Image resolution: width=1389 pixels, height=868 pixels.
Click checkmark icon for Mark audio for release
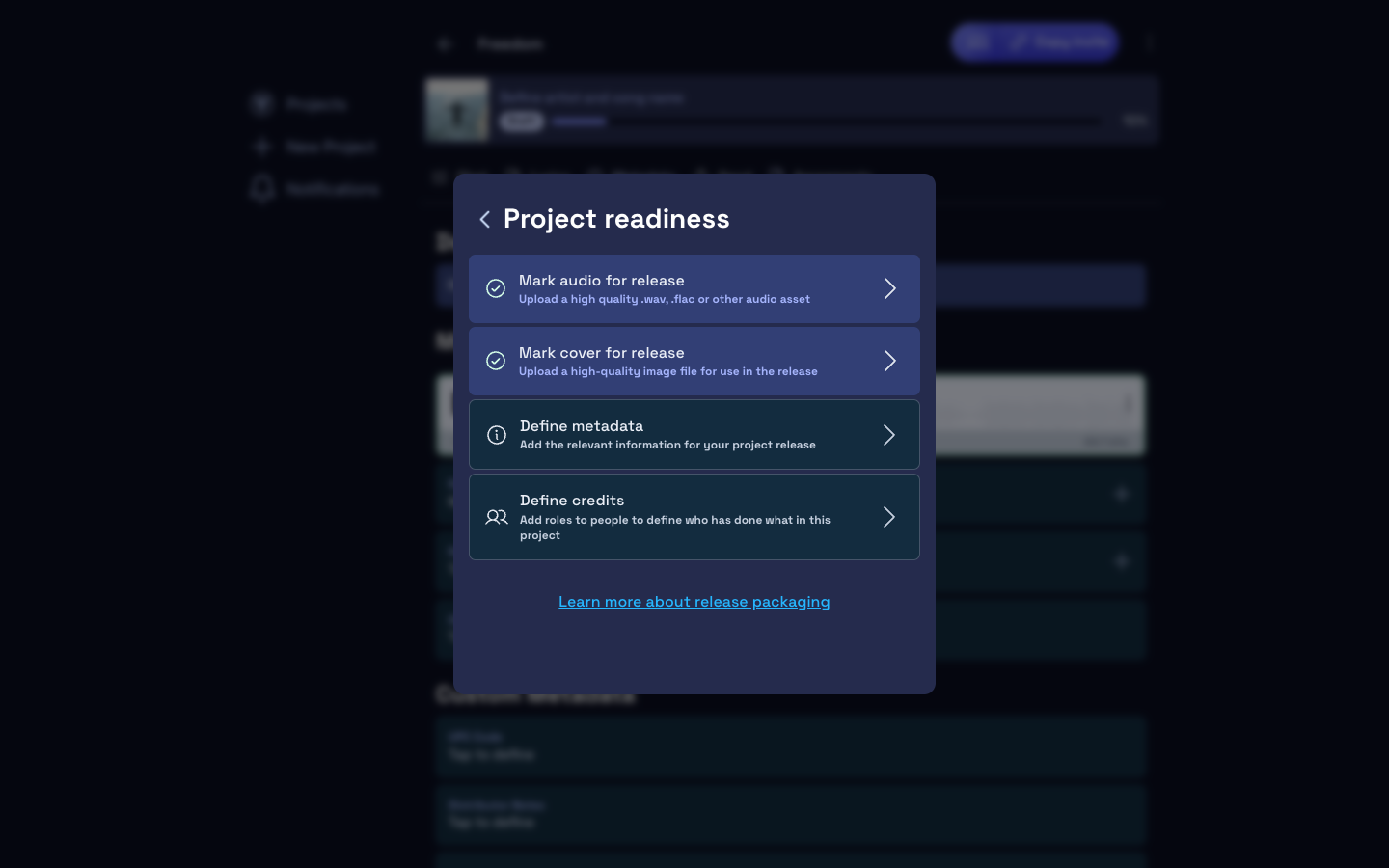(x=496, y=288)
